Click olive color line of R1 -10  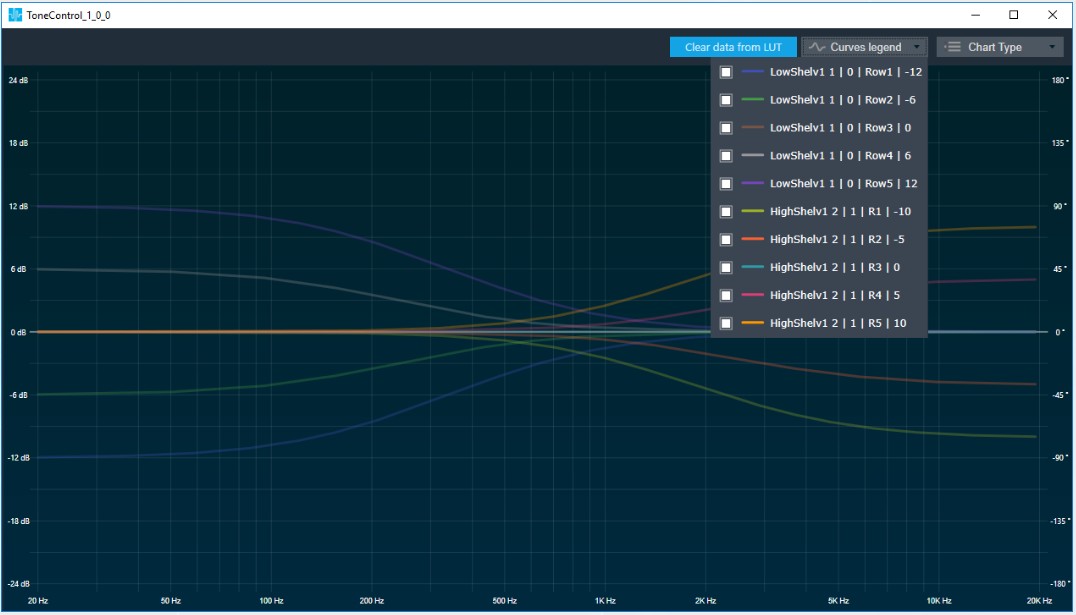[753, 211]
